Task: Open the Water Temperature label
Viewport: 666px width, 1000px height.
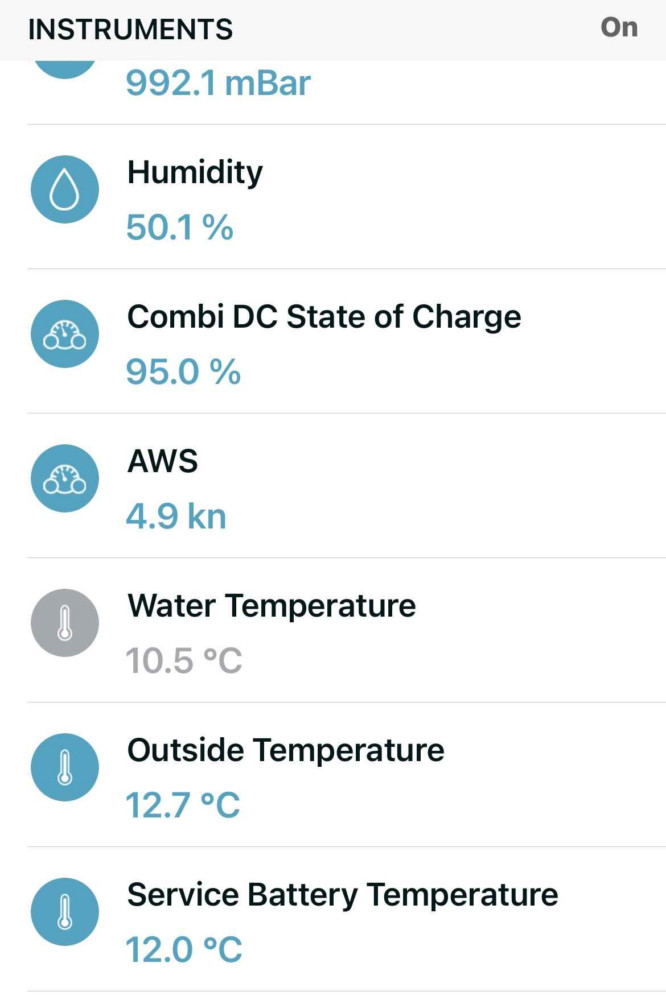Action: click(x=272, y=606)
